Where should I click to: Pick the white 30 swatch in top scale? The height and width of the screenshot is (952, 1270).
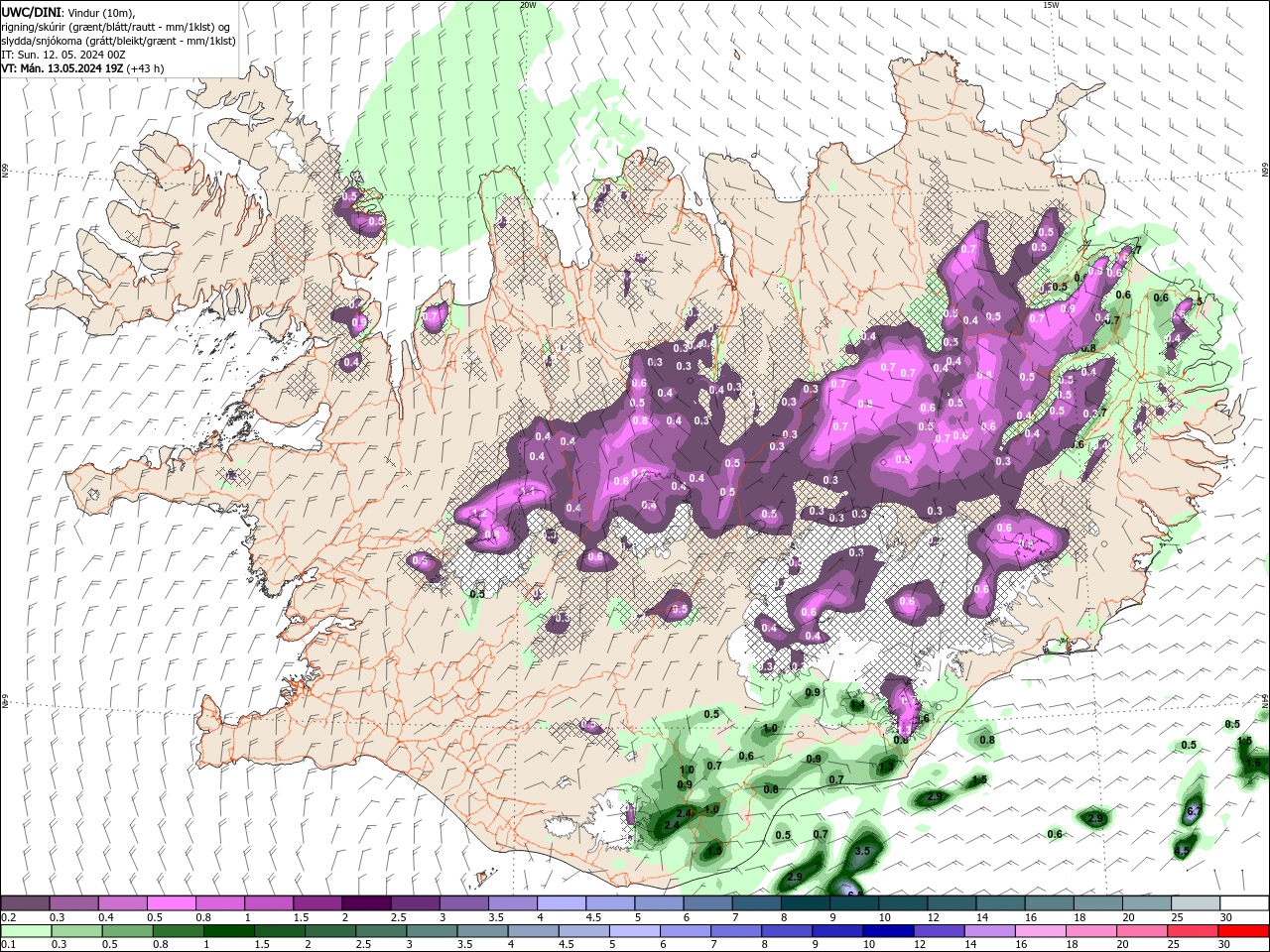point(1244,903)
